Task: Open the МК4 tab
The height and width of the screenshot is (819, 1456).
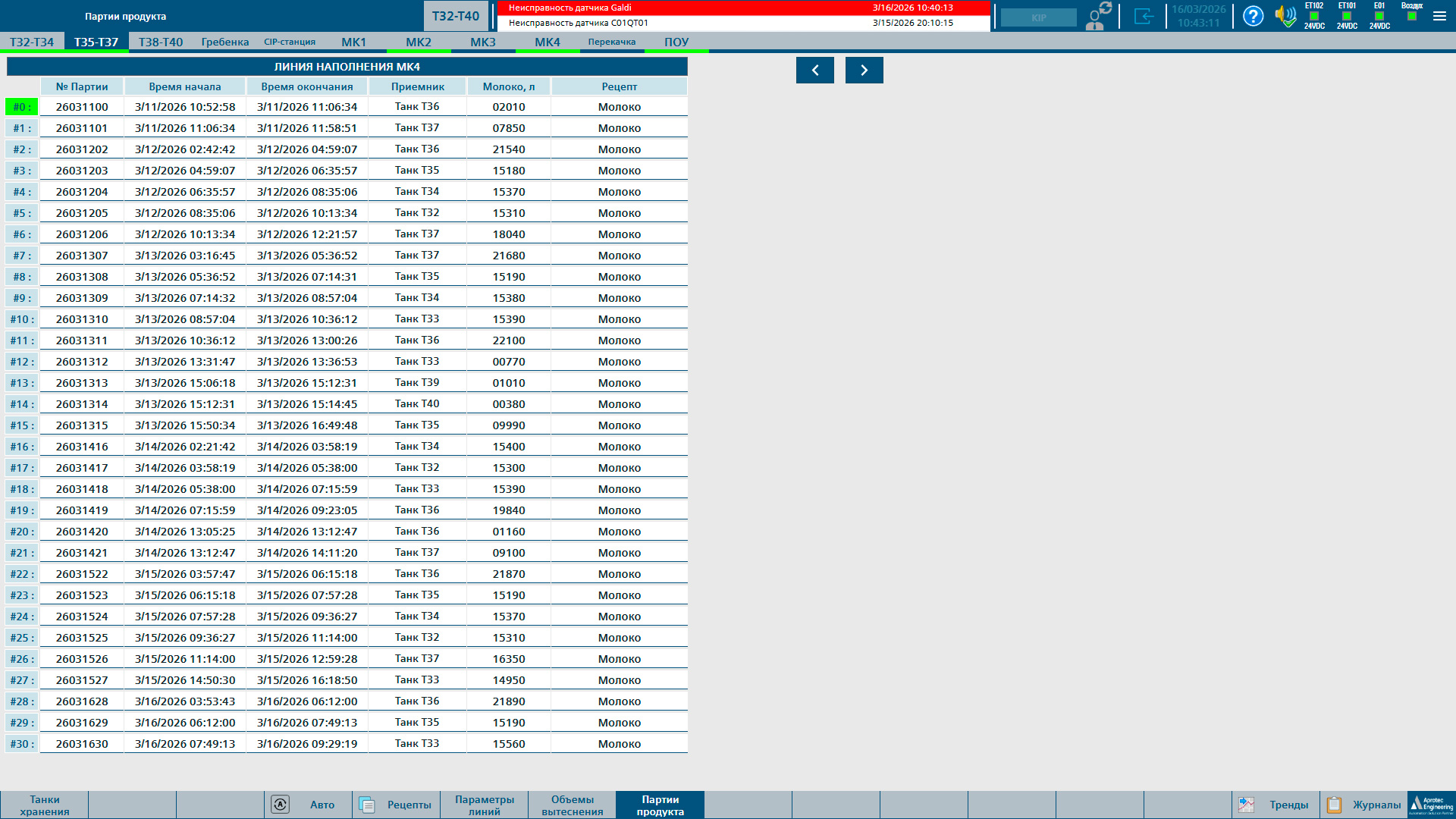Action: [x=548, y=42]
